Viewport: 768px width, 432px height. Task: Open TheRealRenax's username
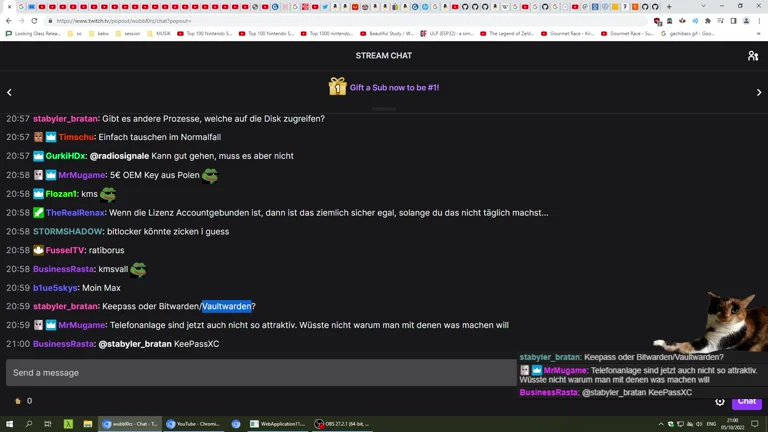[x=75, y=213]
